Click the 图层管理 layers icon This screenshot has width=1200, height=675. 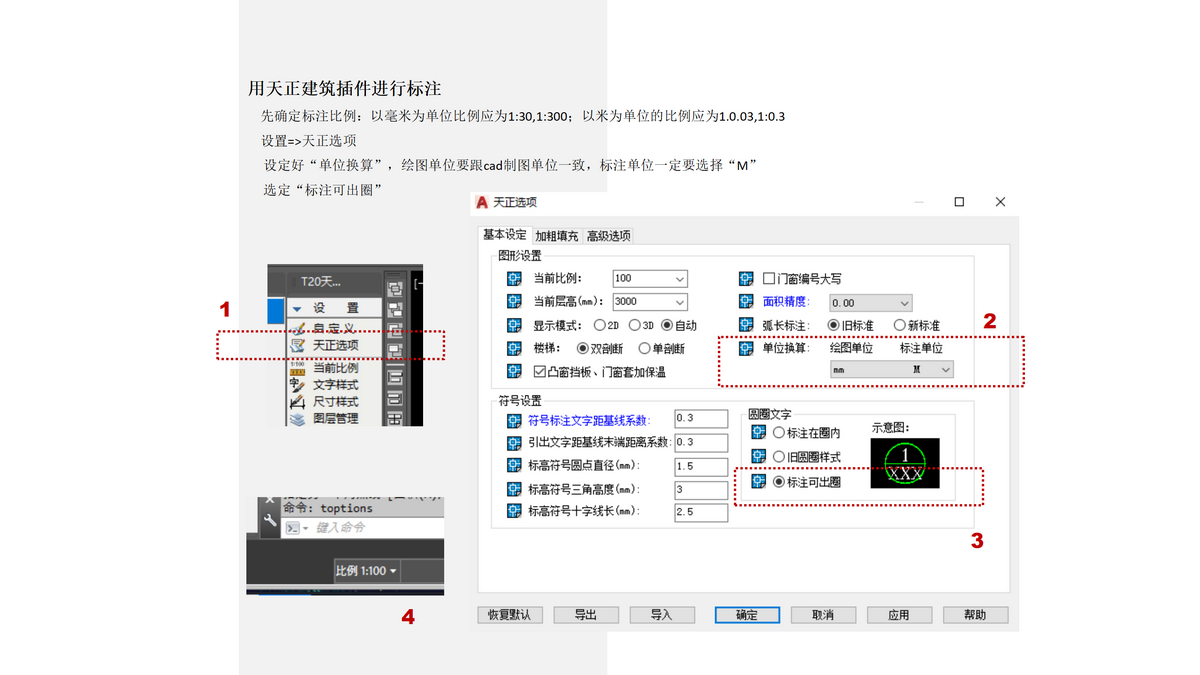[296, 419]
